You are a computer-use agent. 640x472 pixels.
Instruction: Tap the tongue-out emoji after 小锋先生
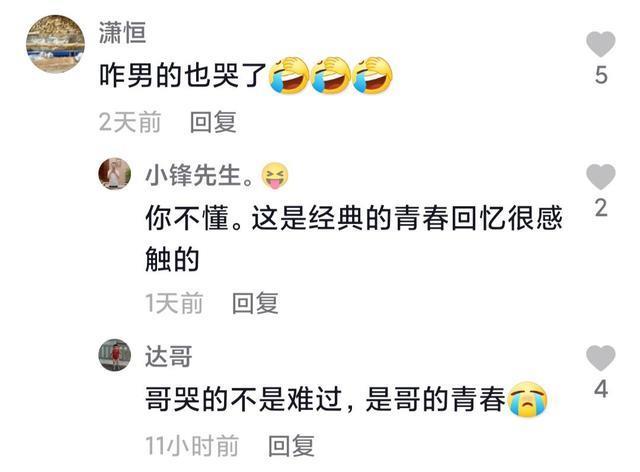pyautogui.click(x=275, y=176)
